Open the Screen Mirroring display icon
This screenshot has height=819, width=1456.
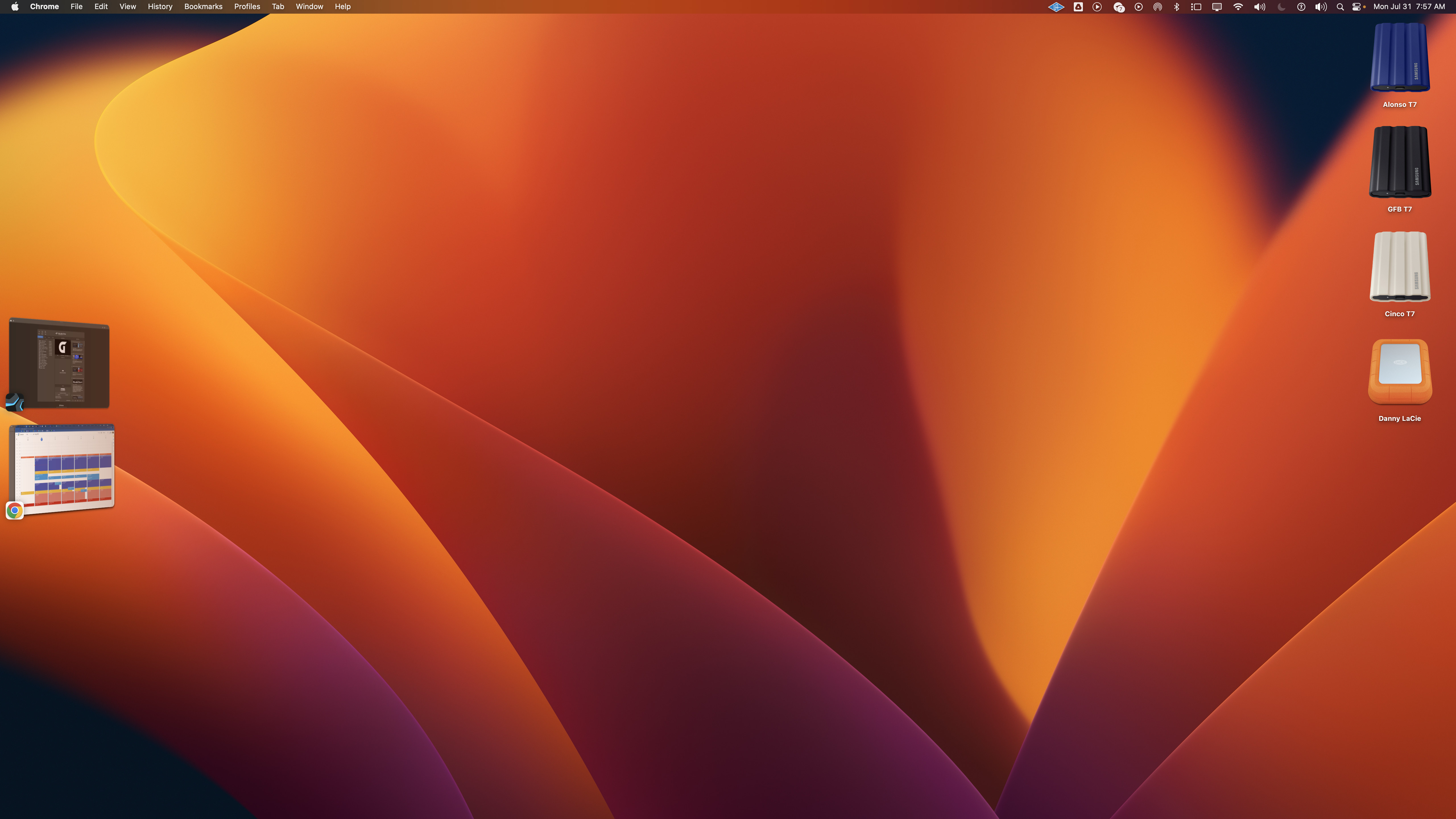click(1217, 7)
